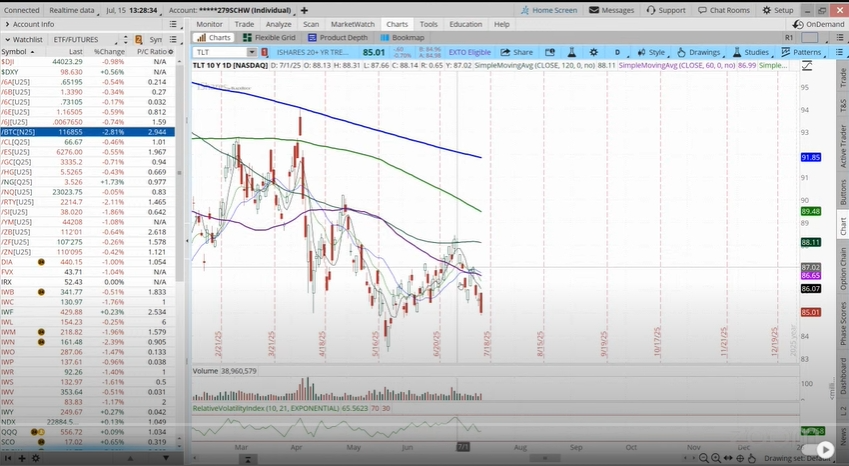This screenshot has width=849, height=466.
Task: Select the /BTC[N25] watchlist row
Action: 87,132
